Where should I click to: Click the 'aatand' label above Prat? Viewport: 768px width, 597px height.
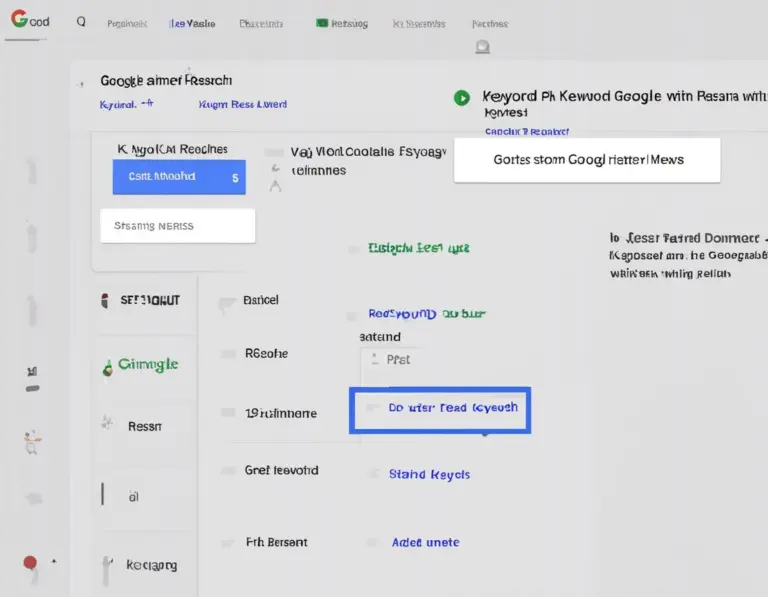coord(380,337)
